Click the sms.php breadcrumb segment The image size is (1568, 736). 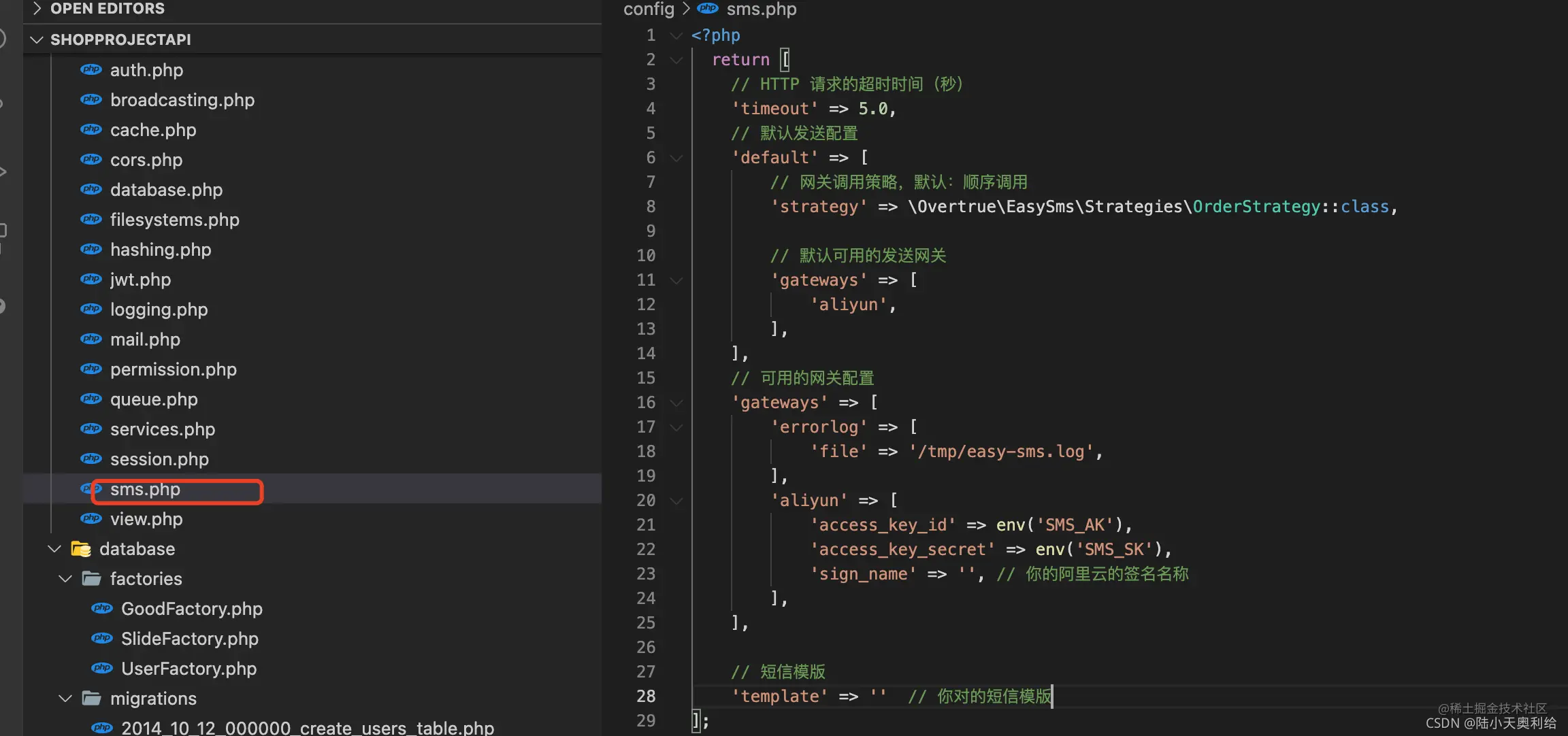coord(762,9)
